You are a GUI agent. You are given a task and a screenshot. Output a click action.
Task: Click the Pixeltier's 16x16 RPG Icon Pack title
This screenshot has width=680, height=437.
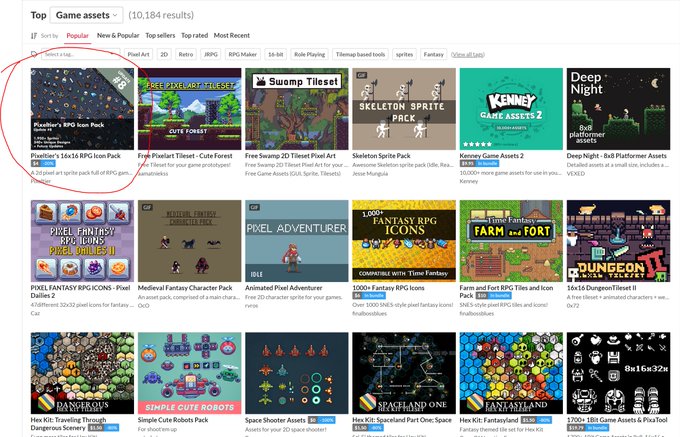pos(75,156)
